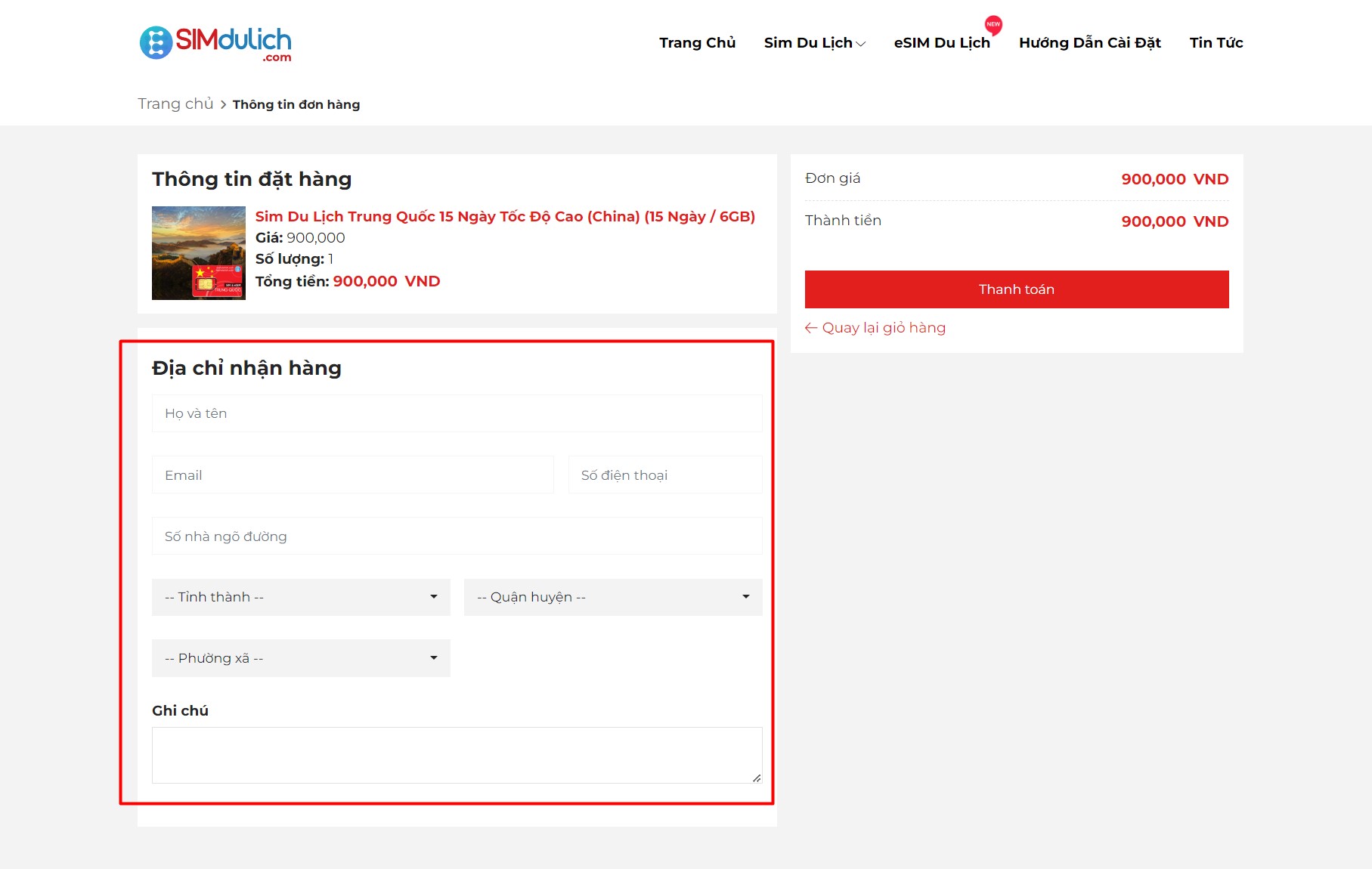Click the eSIM Du Lịch navigation link

click(x=942, y=42)
